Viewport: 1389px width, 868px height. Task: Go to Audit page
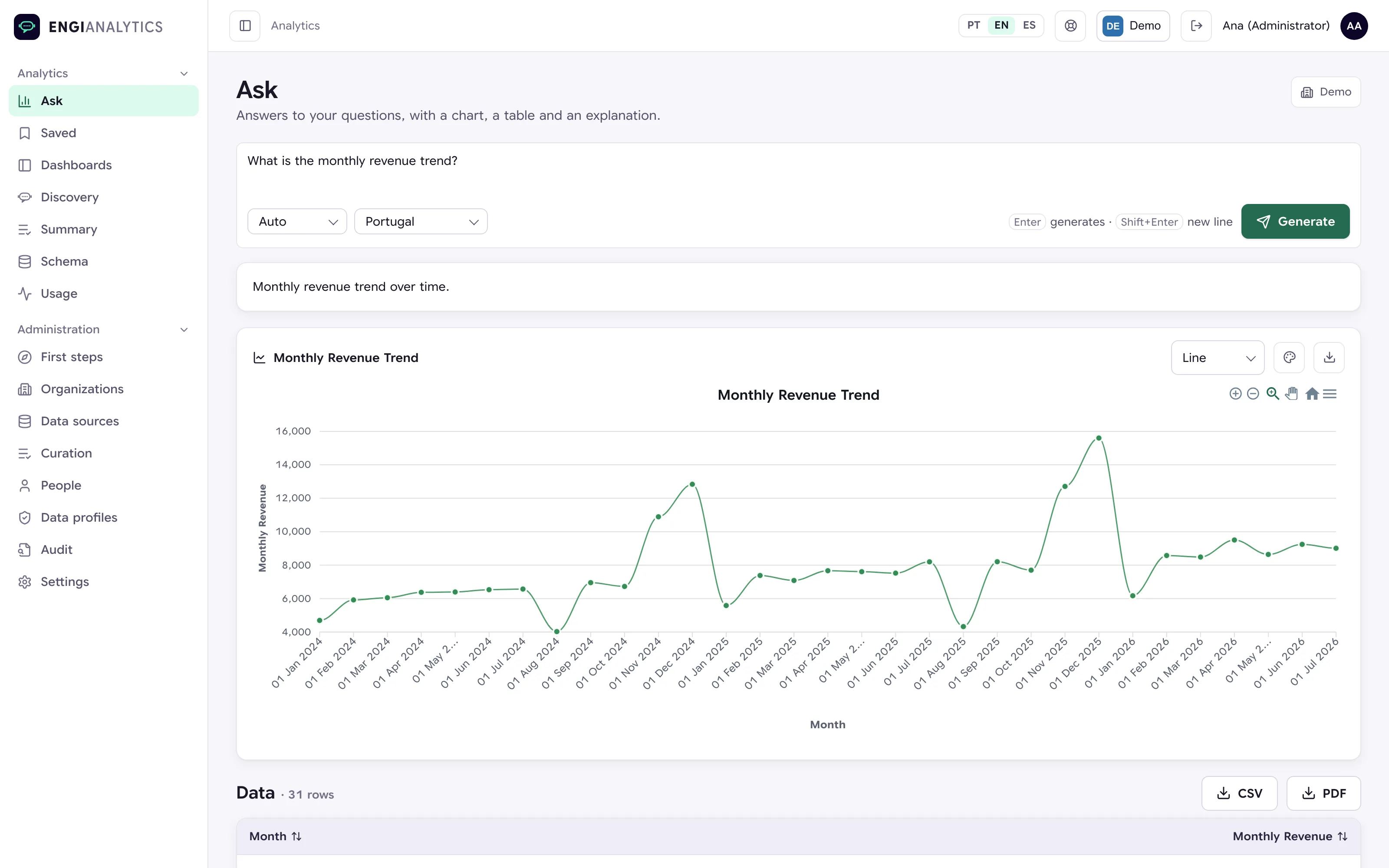tap(103, 550)
